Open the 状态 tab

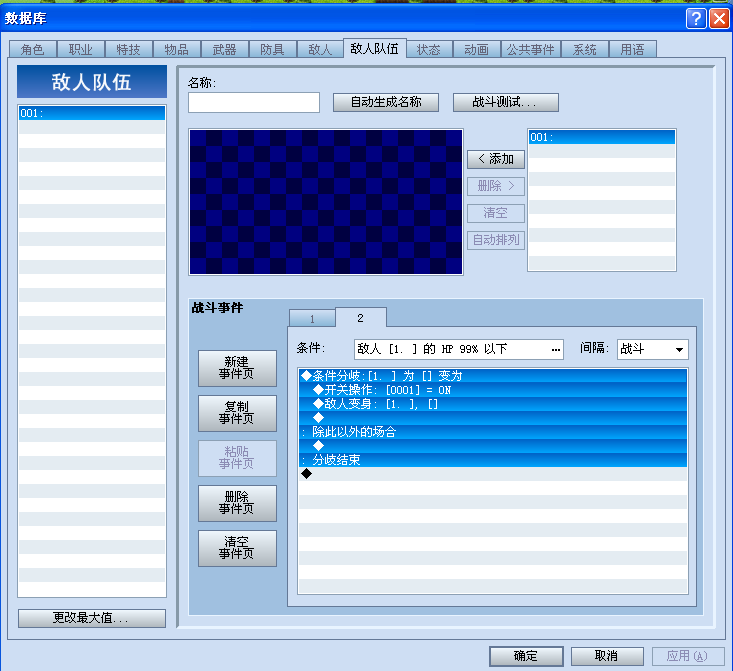pyautogui.click(x=429, y=49)
